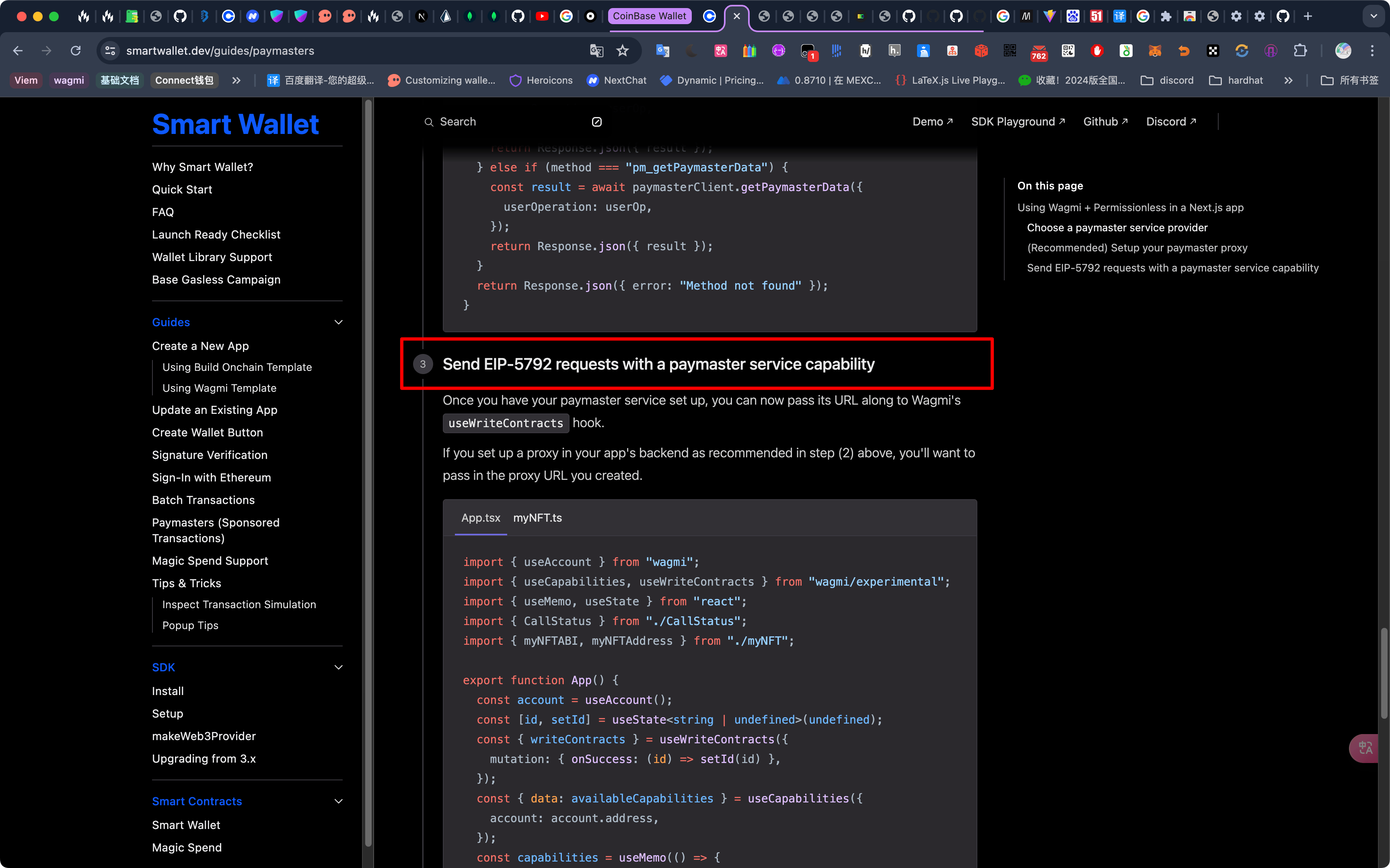Open the FAQ sidebar link
Viewport: 1390px width, 868px height.
[x=163, y=212]
